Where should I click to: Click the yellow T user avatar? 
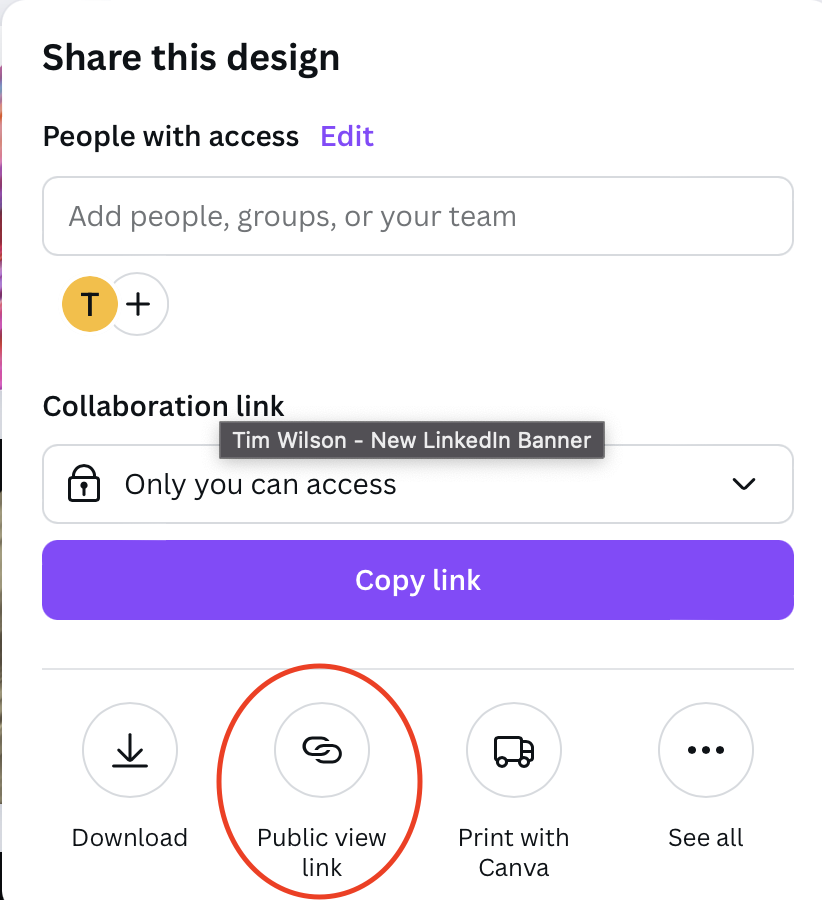pyautogui.click(x=90, y=304)
